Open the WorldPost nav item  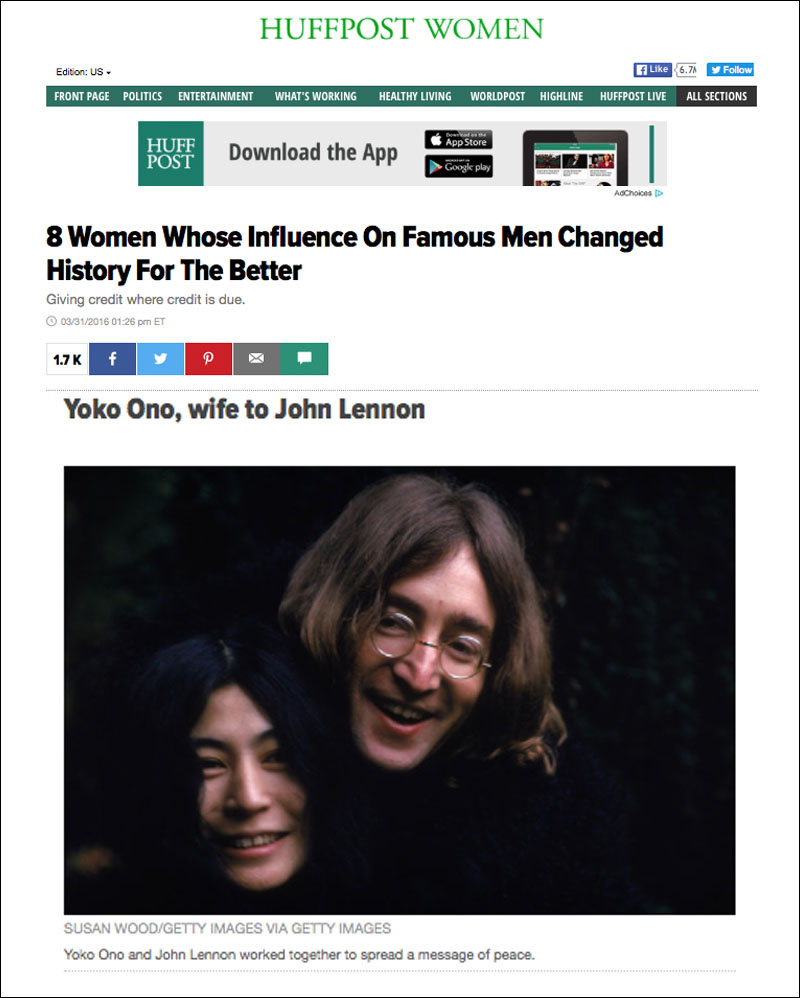[498, 96]
